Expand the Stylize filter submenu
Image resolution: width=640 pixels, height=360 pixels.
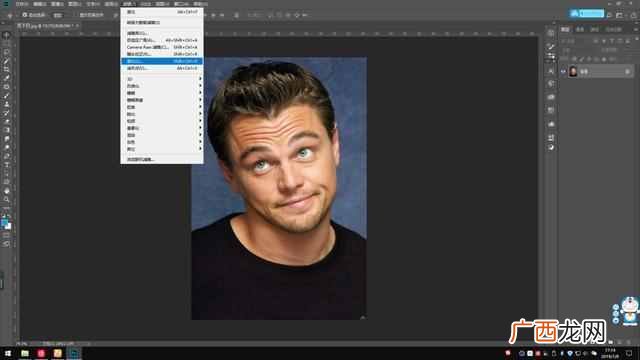(x=162, y=86)
